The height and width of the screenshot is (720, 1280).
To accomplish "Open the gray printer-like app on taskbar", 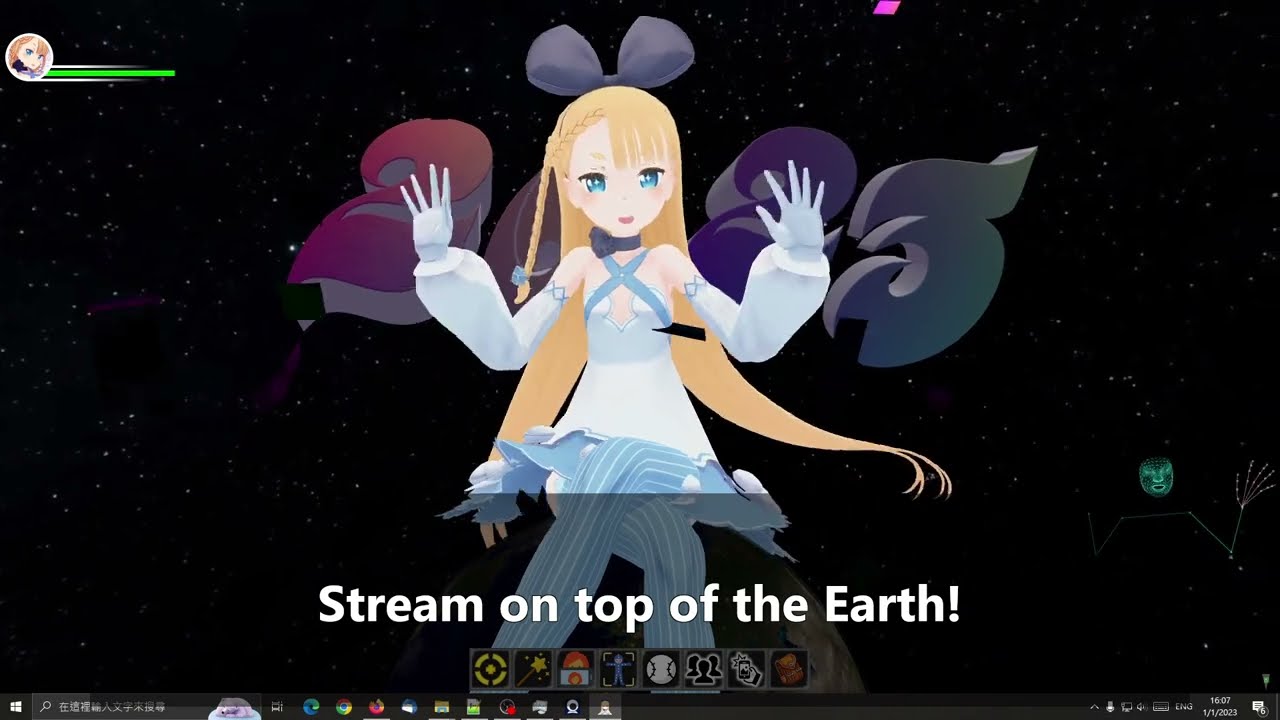I will (x=539, y=707).
